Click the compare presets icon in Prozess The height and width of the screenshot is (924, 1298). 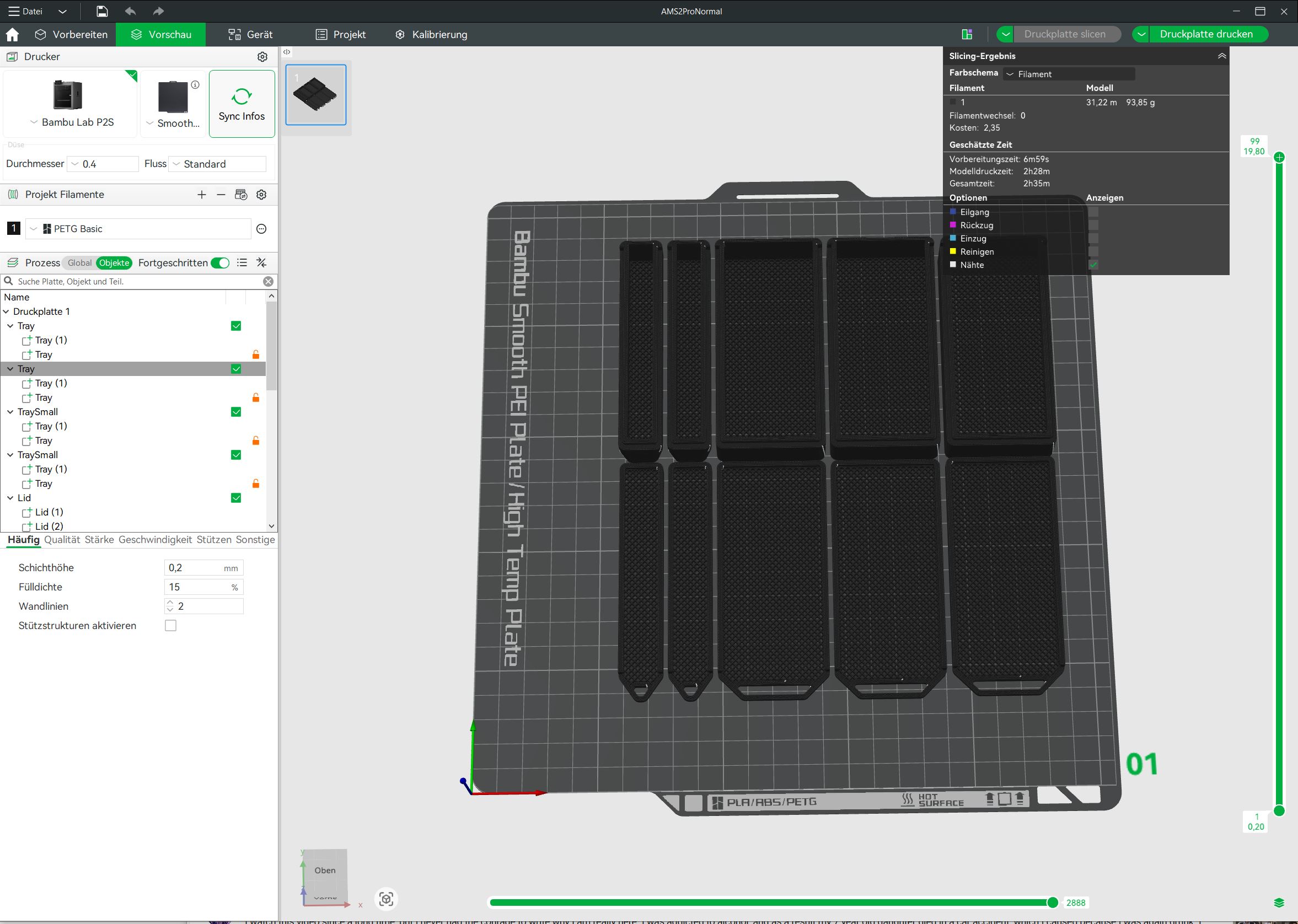click(261, 262)
